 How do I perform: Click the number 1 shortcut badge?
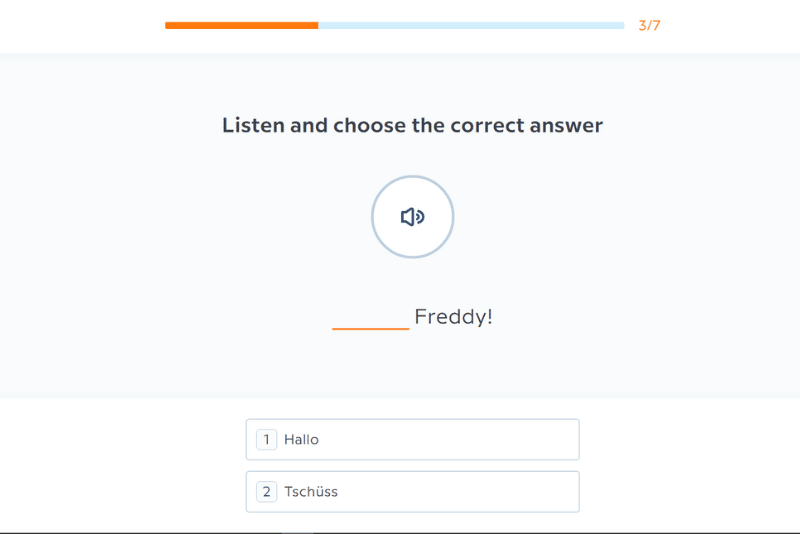266,439
